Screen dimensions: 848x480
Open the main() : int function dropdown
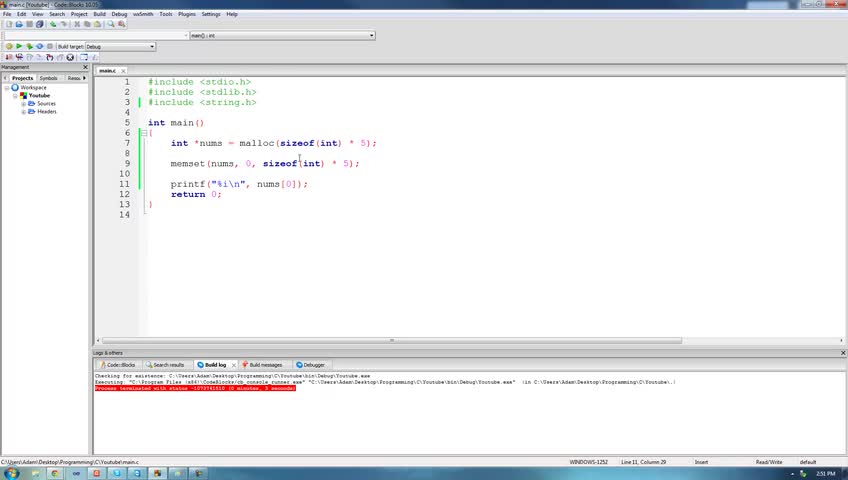click(x=282, y=35)
